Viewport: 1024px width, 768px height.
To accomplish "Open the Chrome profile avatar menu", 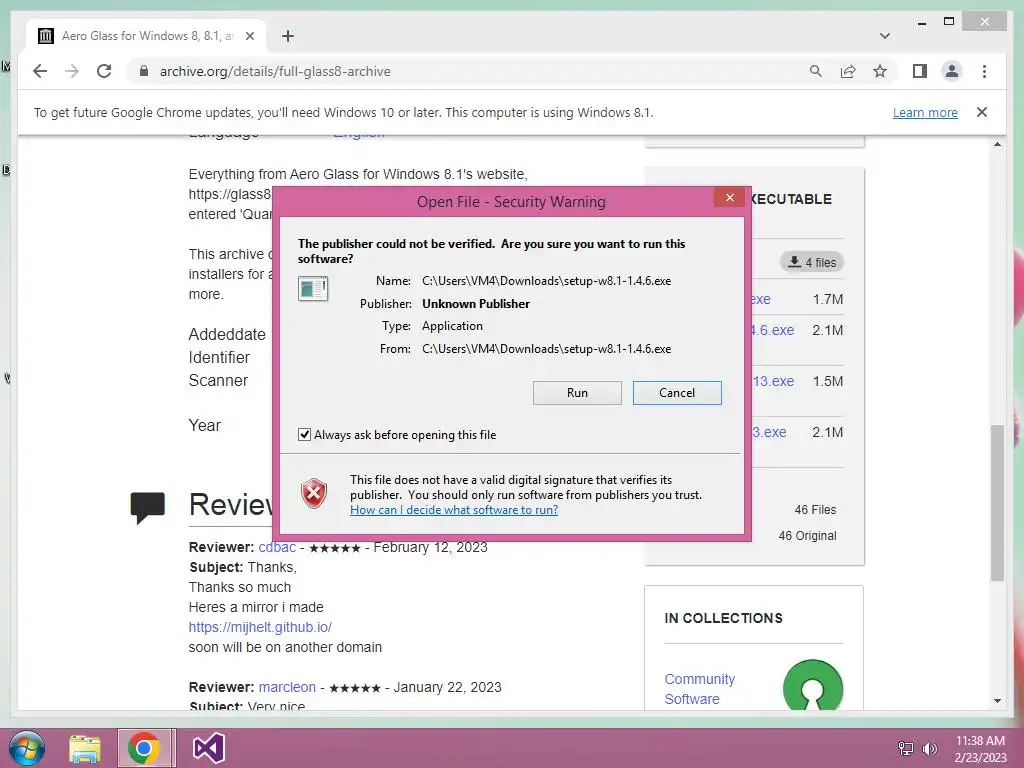I will pyautogui.click(x=952, y=71).
